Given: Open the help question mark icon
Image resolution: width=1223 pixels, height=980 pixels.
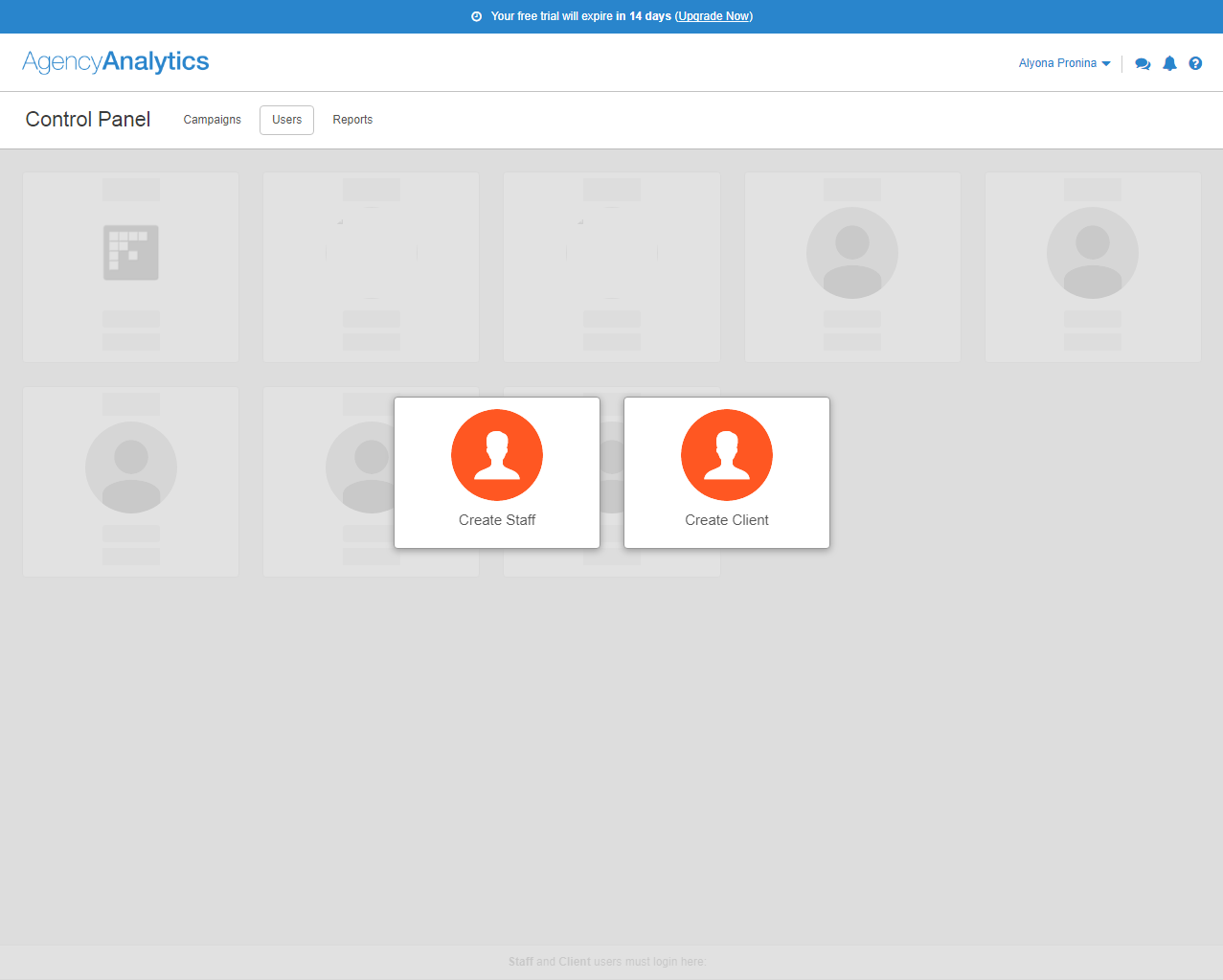Looking at the screenshot, I should click(x=1194, y=62).
